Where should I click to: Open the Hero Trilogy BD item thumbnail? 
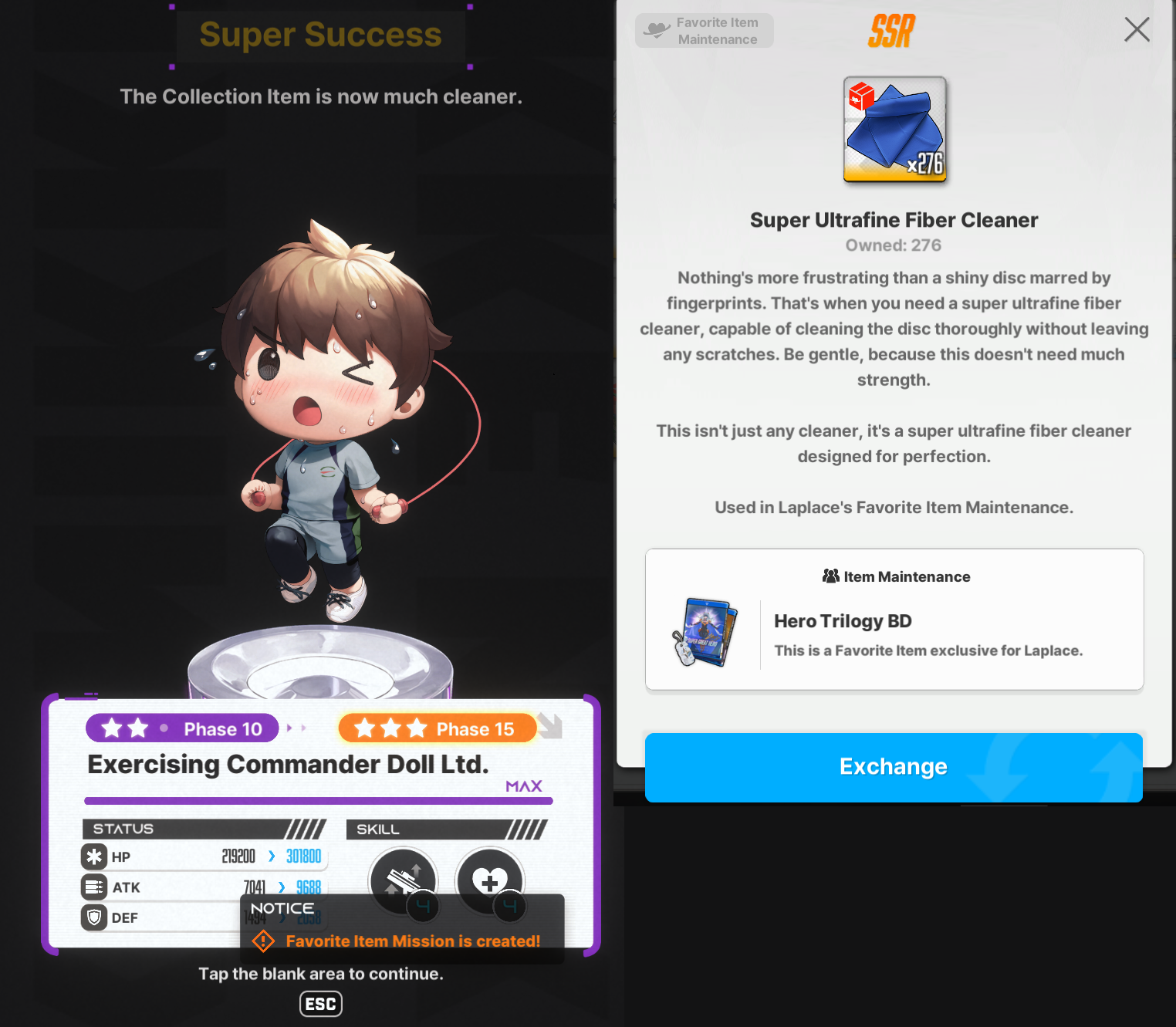[x=704, y=633]
